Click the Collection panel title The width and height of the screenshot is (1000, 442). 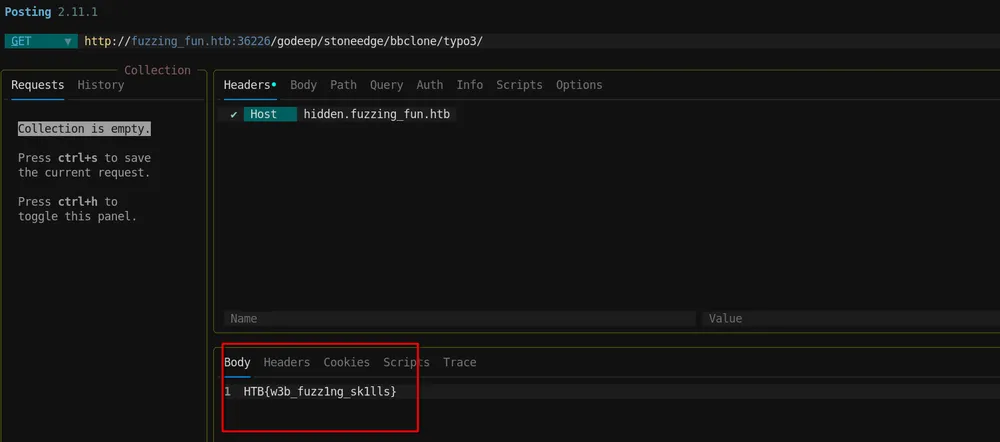pyautogui.click(x=158, y=70)
